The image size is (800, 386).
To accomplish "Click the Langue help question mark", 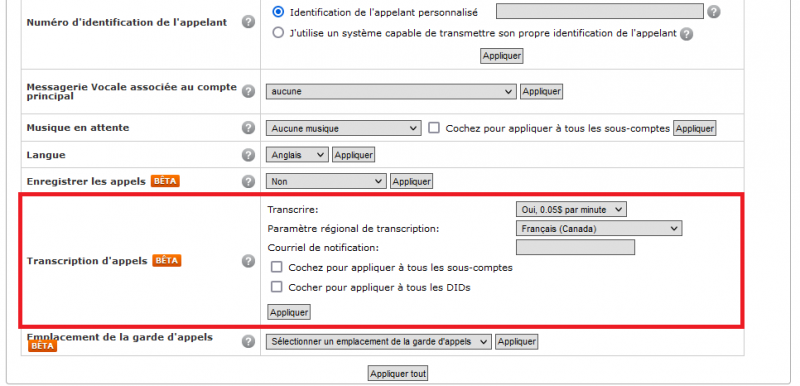I will [248, 155].
